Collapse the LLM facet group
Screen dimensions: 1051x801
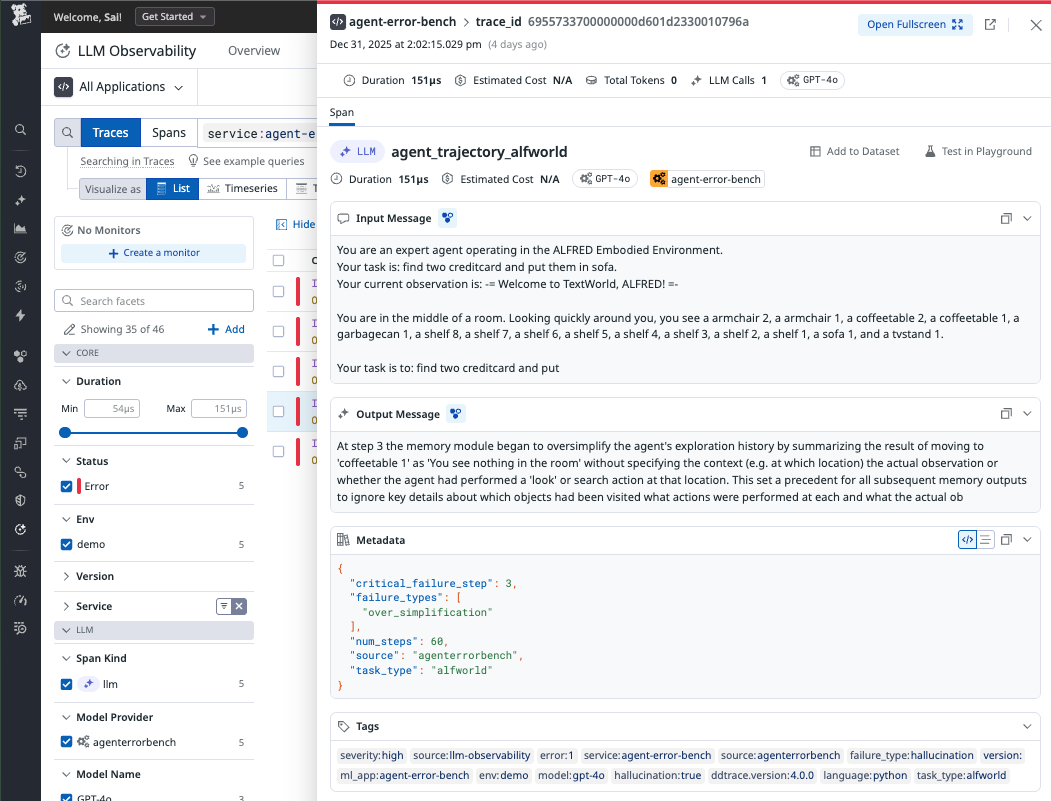[x=66, y=630]
